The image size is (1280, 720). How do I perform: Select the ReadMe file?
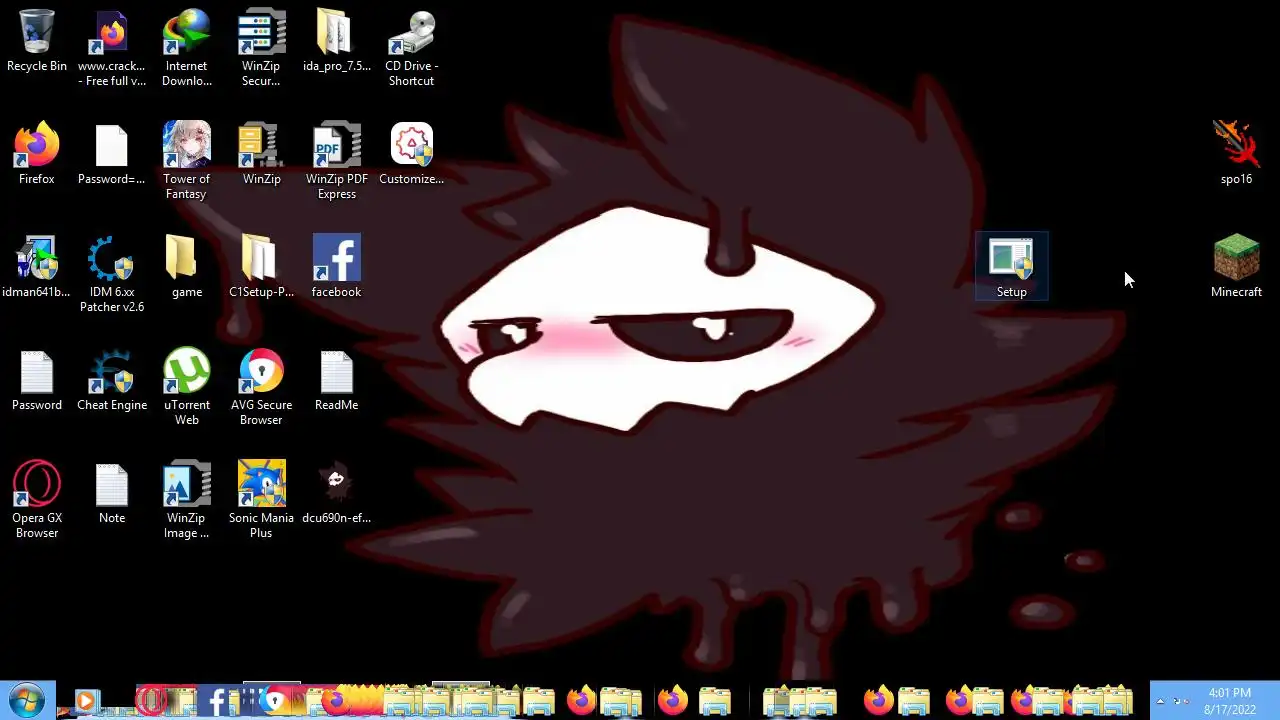[x=336, y=380]
